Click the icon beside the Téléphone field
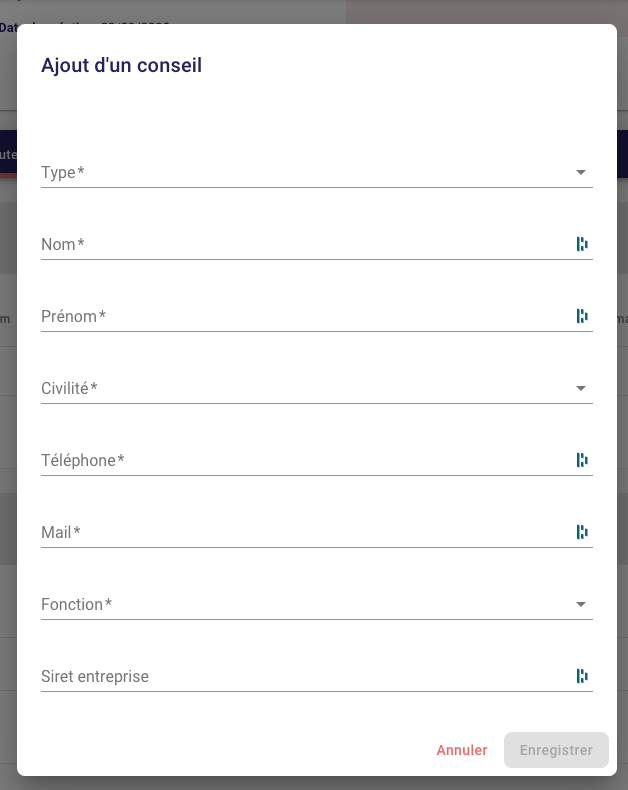628x790 pixels. (x=581, y=460)
